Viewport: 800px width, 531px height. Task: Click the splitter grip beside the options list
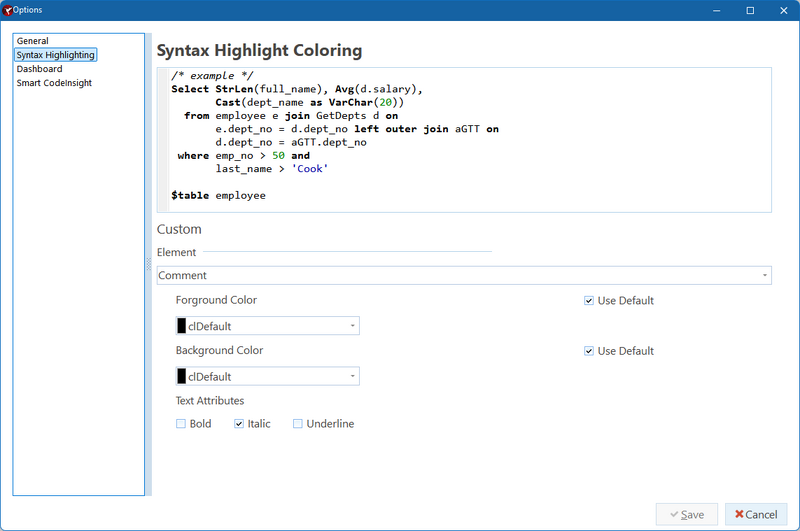click(x=148, y=264)
